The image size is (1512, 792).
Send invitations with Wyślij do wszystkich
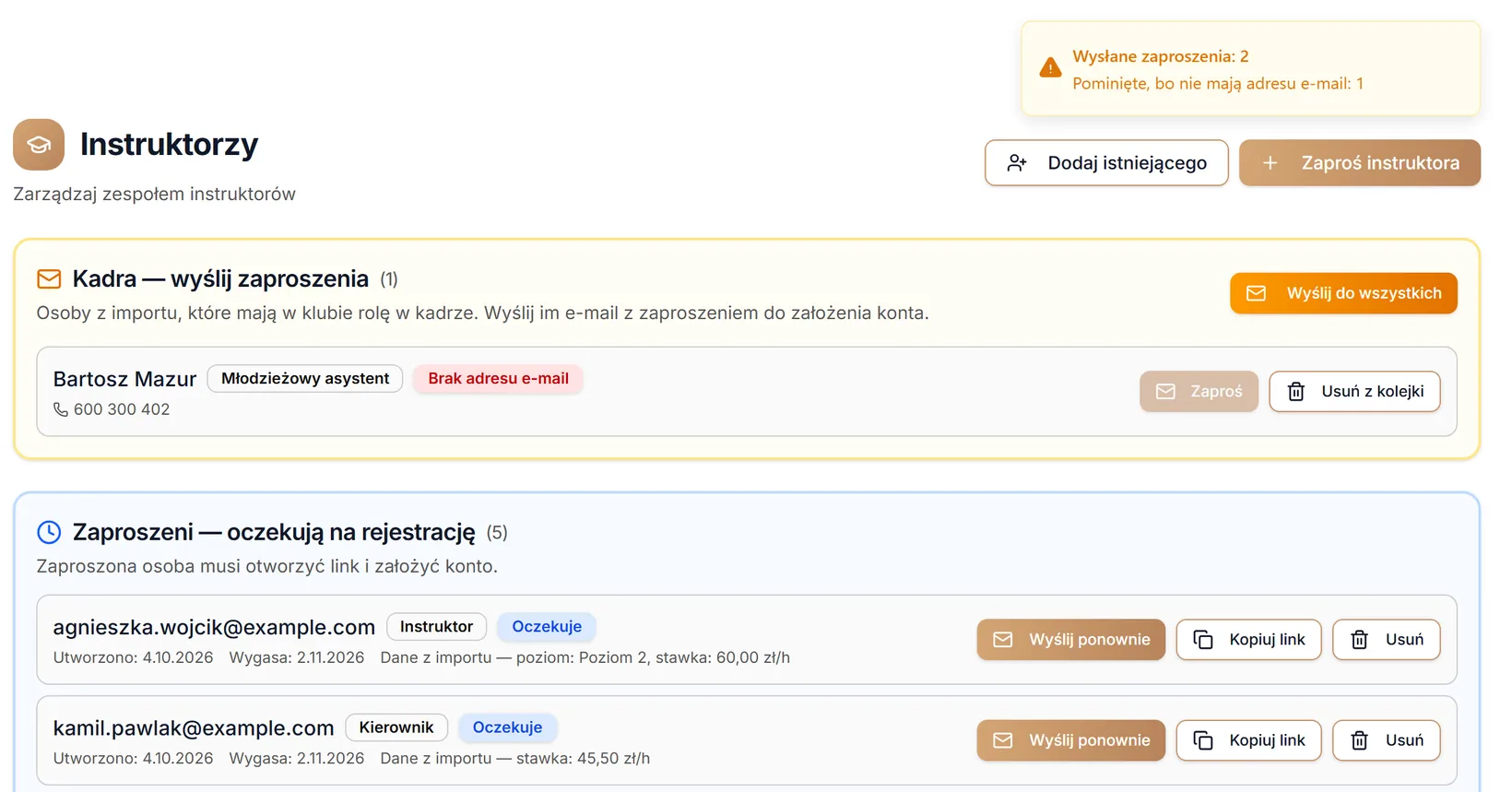click(1343, 293)
